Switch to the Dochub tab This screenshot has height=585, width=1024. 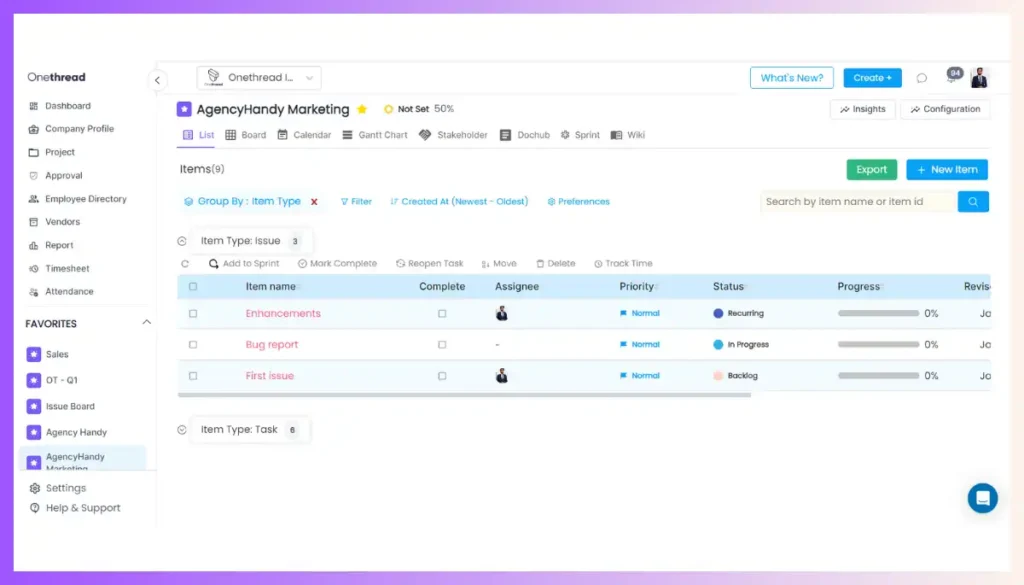pyautogui.click(x=525, y=135)
